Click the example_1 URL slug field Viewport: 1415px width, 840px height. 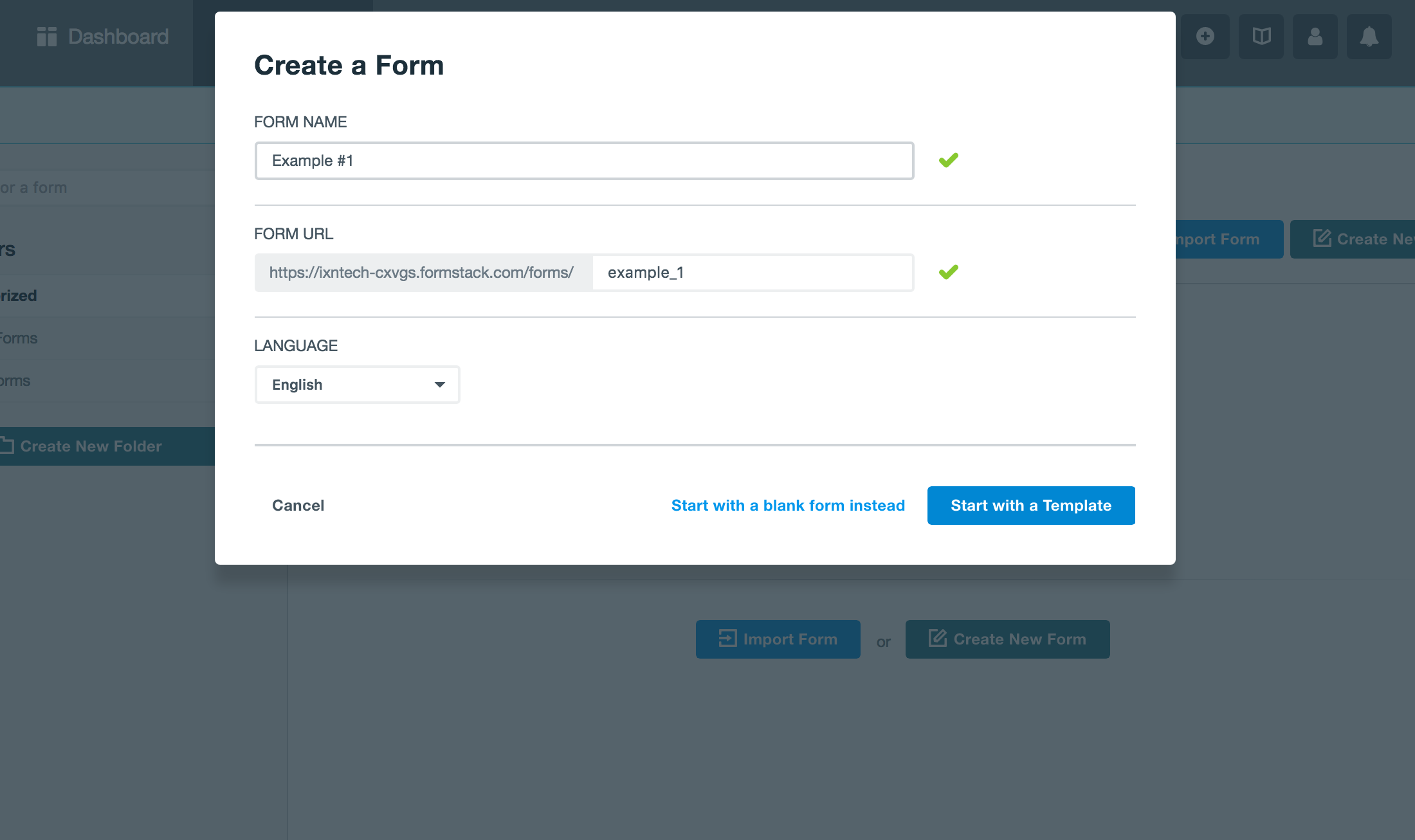point(753,273)
